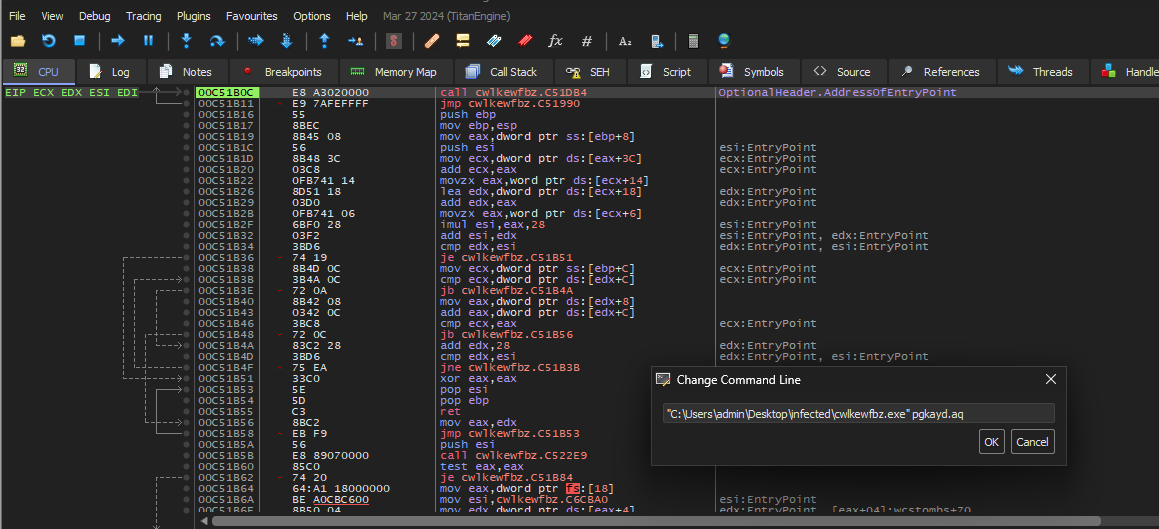Toggle breakpoint bullet at address 00C51B16

pos(187,115)
